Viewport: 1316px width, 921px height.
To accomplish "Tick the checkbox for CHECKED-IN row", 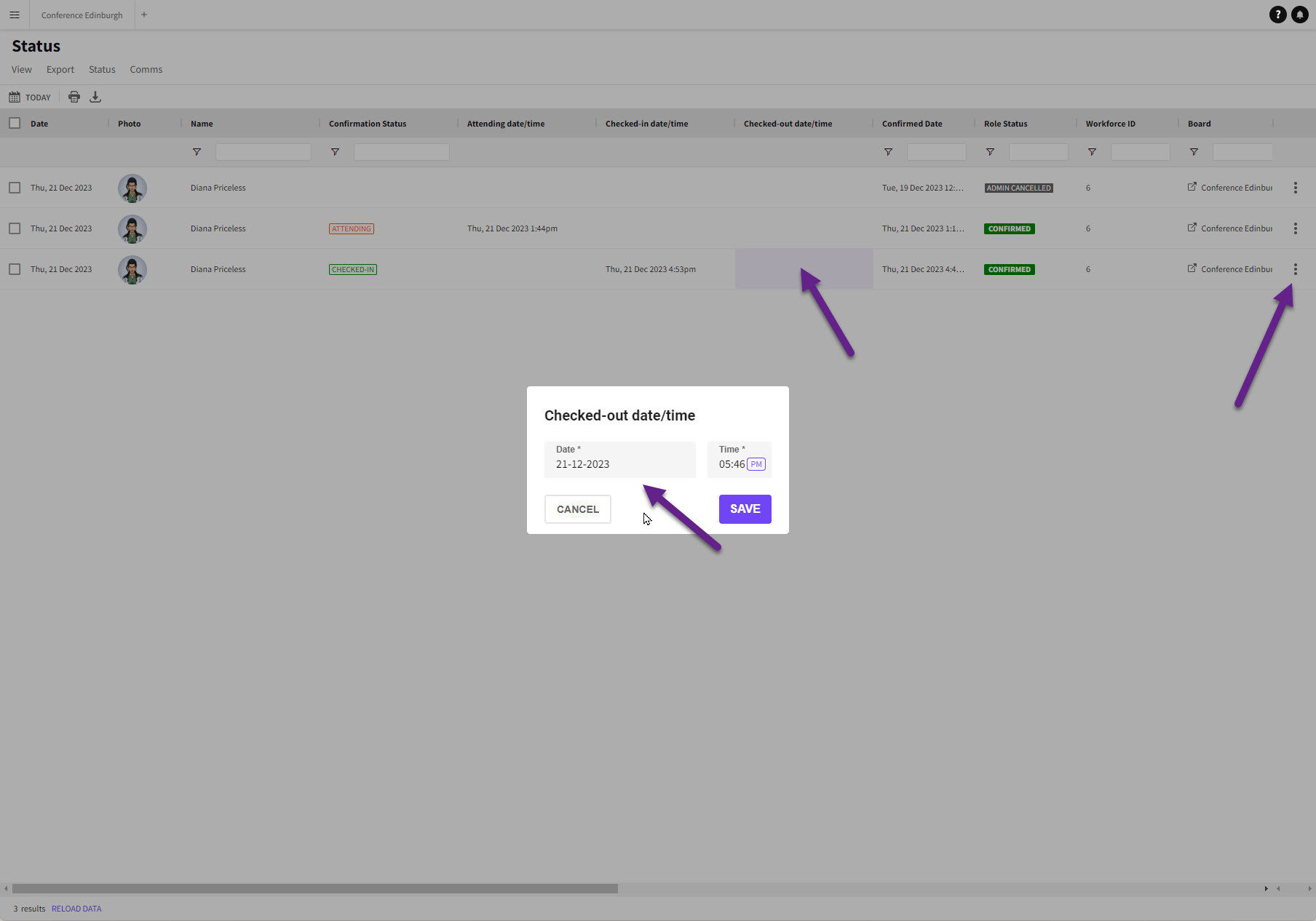I will (x=15, y=269).
